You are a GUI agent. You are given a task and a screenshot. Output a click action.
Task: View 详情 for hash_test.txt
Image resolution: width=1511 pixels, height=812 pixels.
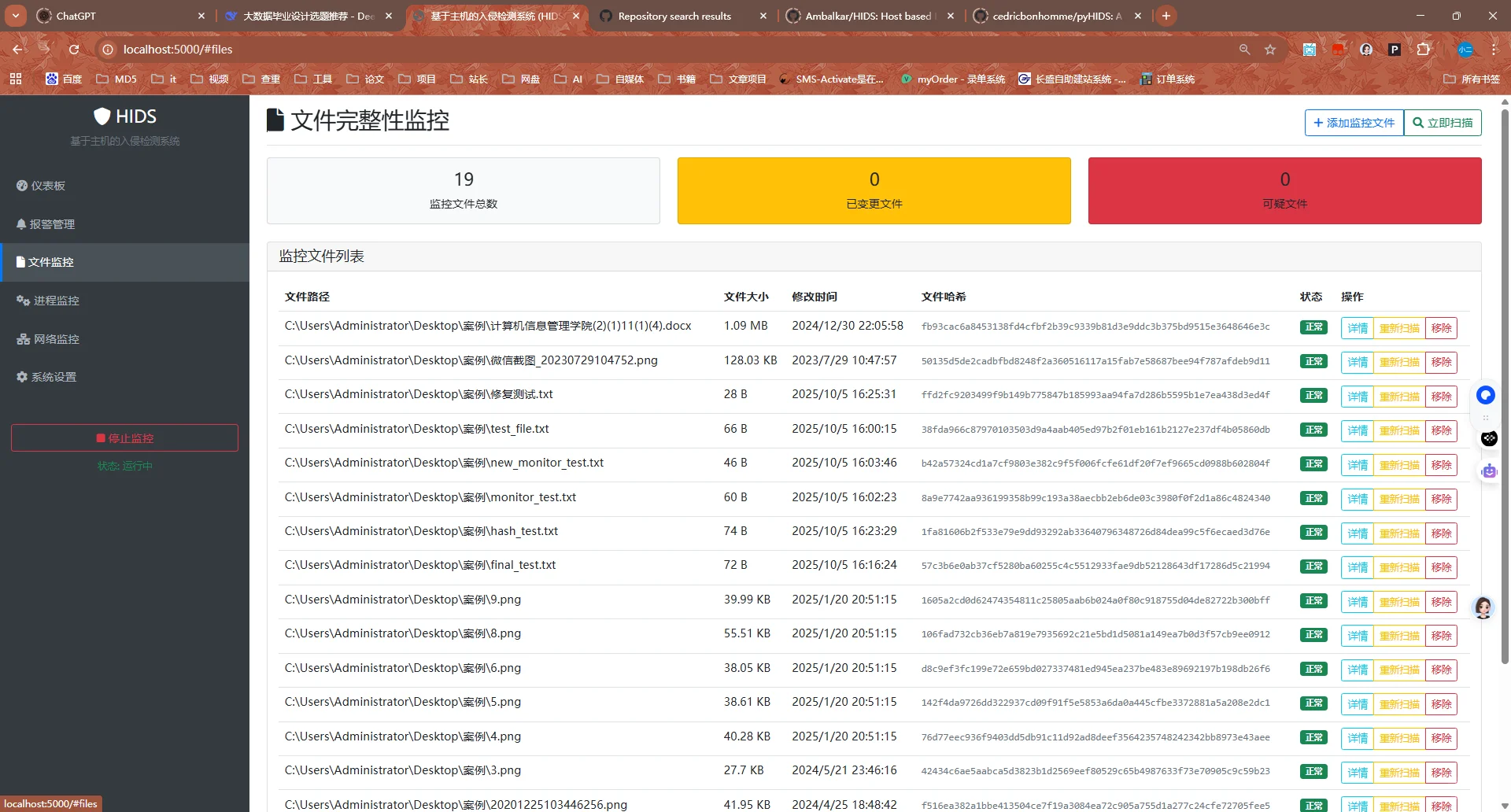coord(1357,533)
